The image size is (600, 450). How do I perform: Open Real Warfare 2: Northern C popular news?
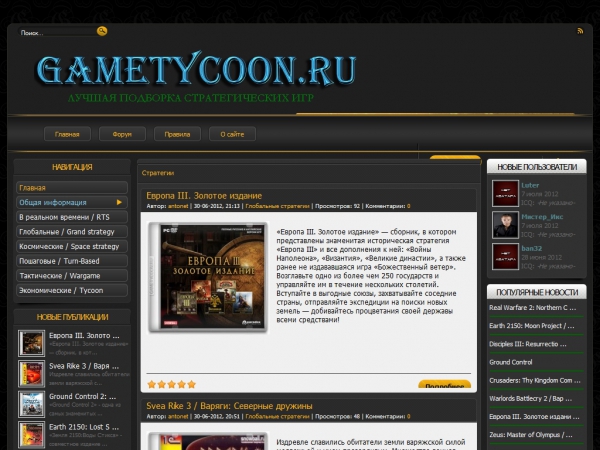coord(533,308)
